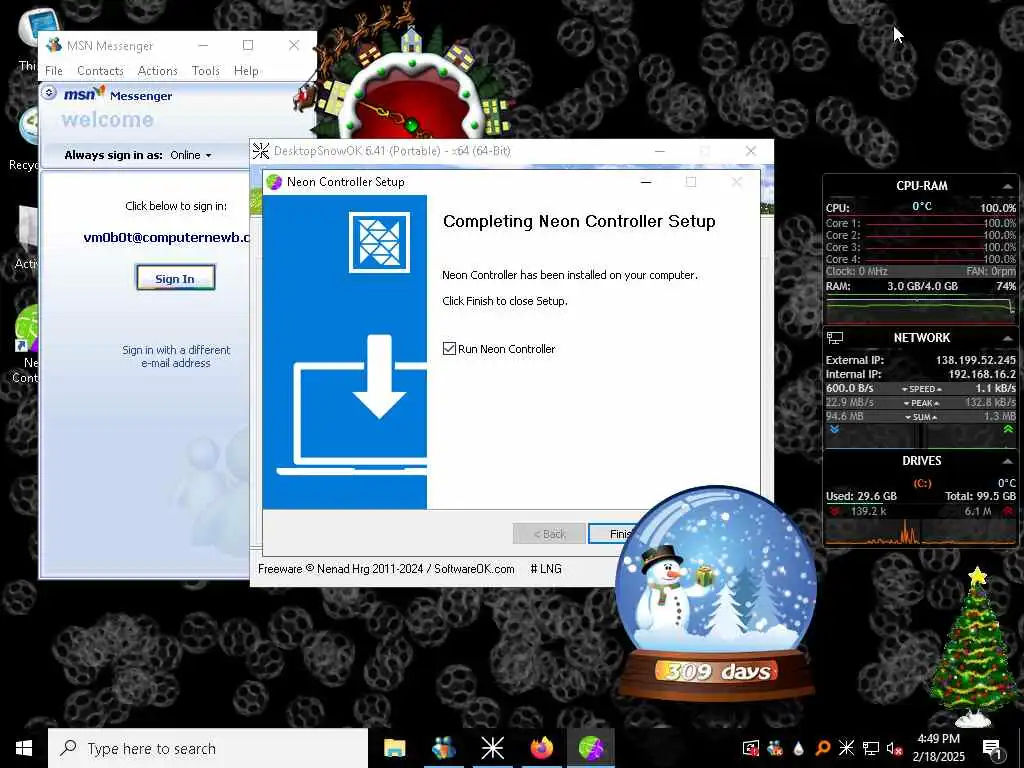Image resolution: width=1024 pixels, height=768 pixels.
Task: Click the network tray icon
Action: pos(871,748)
